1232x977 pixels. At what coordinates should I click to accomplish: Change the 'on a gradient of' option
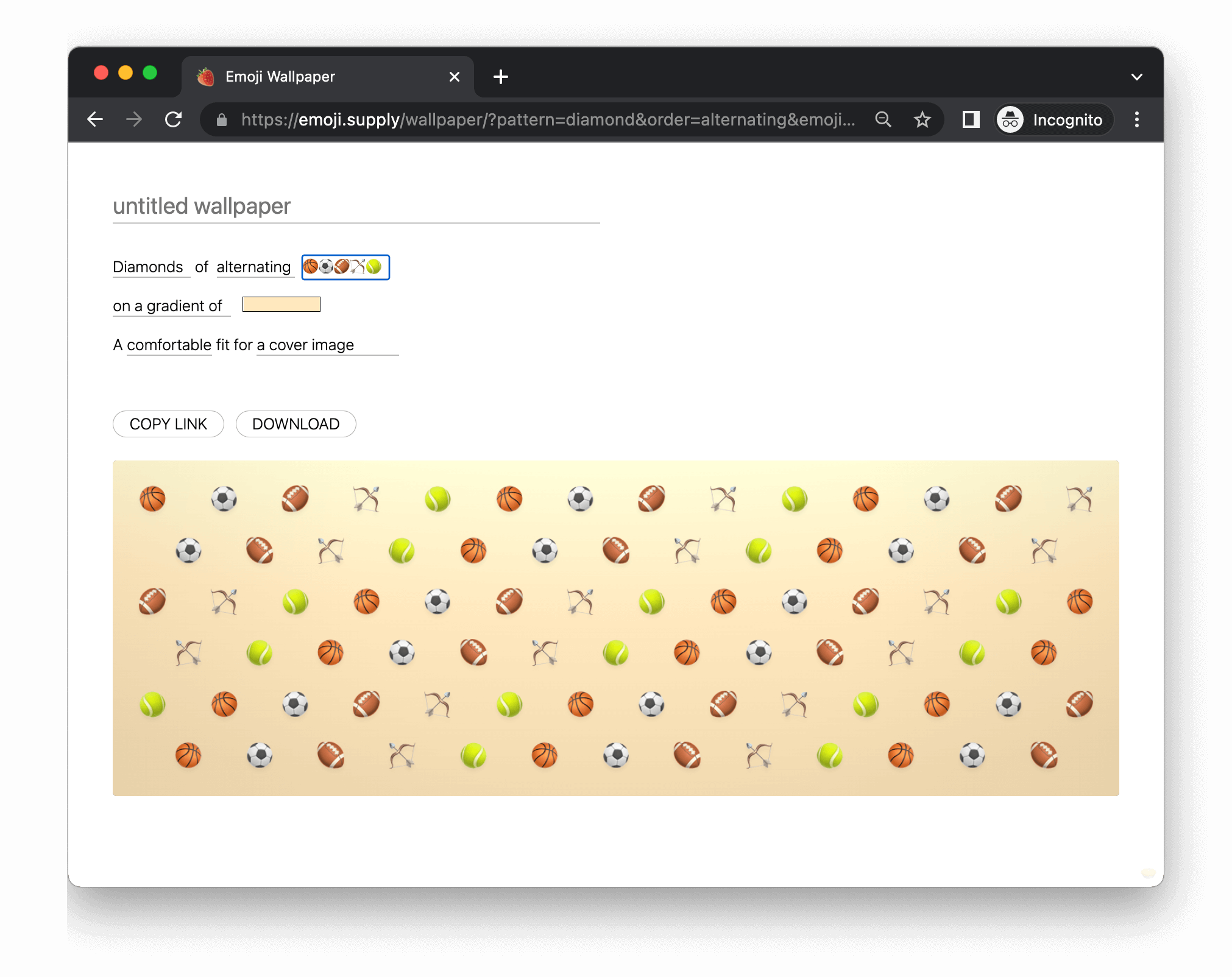click(171, 306)
